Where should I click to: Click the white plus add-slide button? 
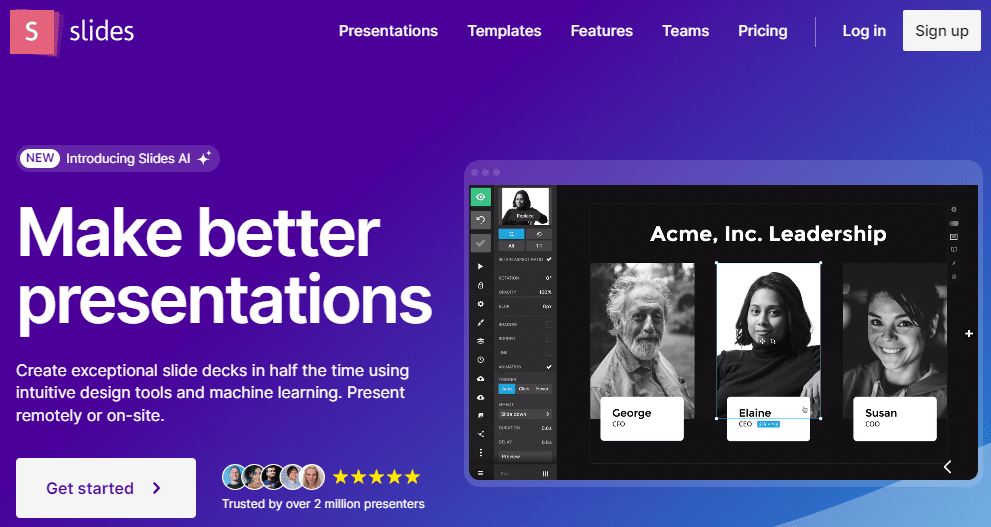[969, 333]
